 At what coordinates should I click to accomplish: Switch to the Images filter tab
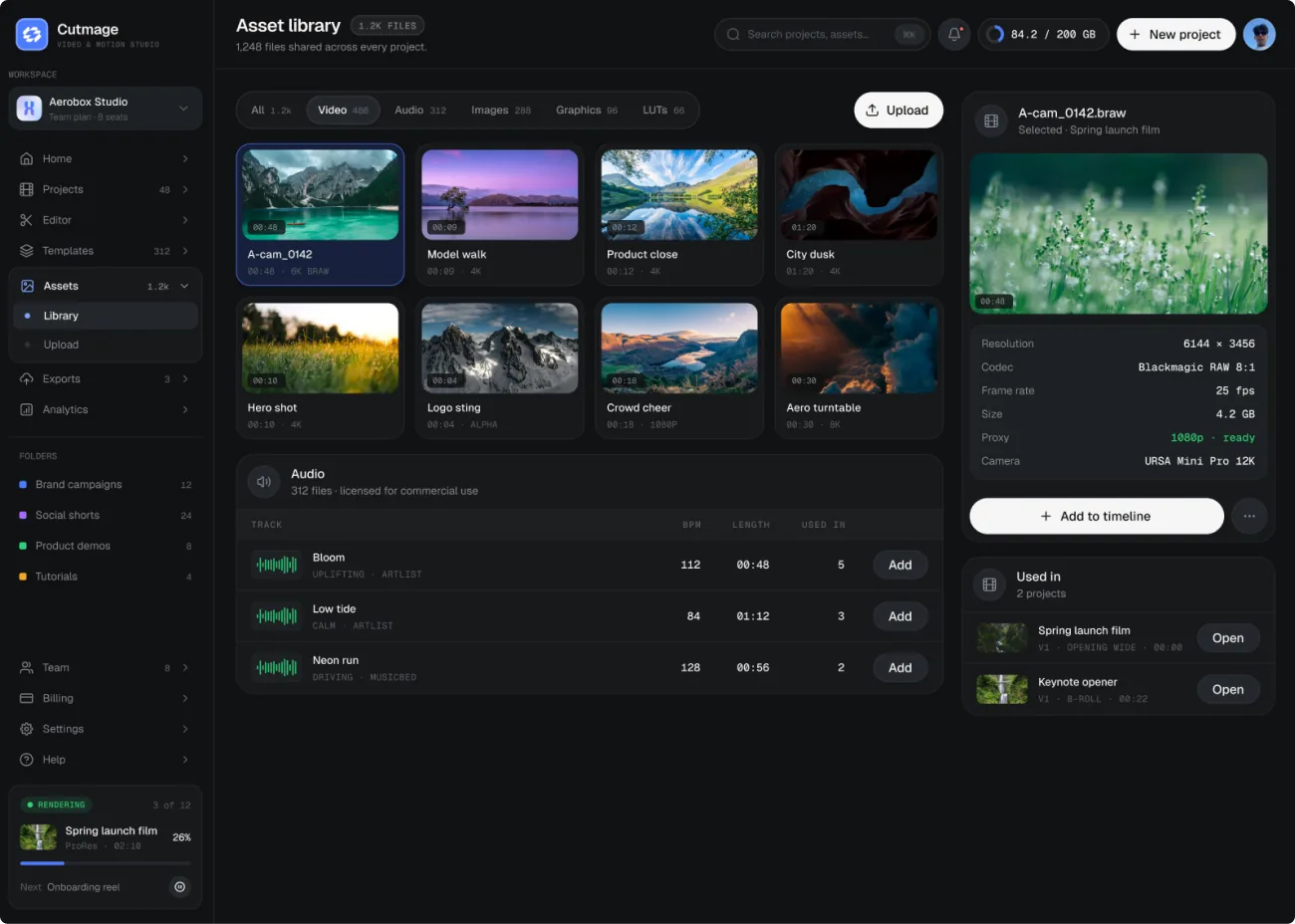pos(501,111)
